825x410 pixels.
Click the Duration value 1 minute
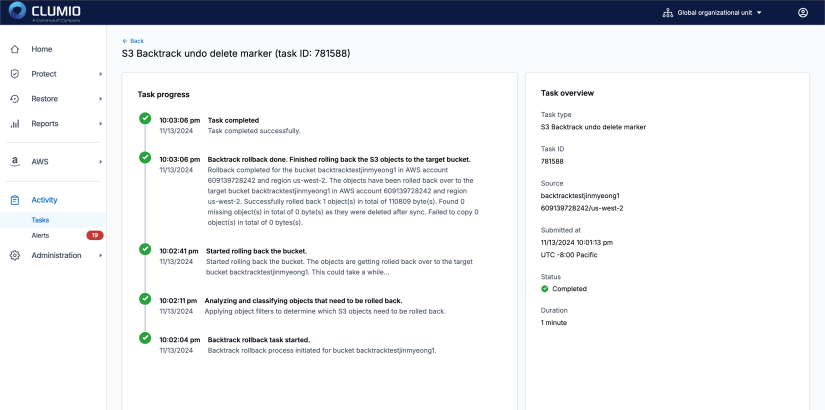pyautogui.click(x=554, y=323)
